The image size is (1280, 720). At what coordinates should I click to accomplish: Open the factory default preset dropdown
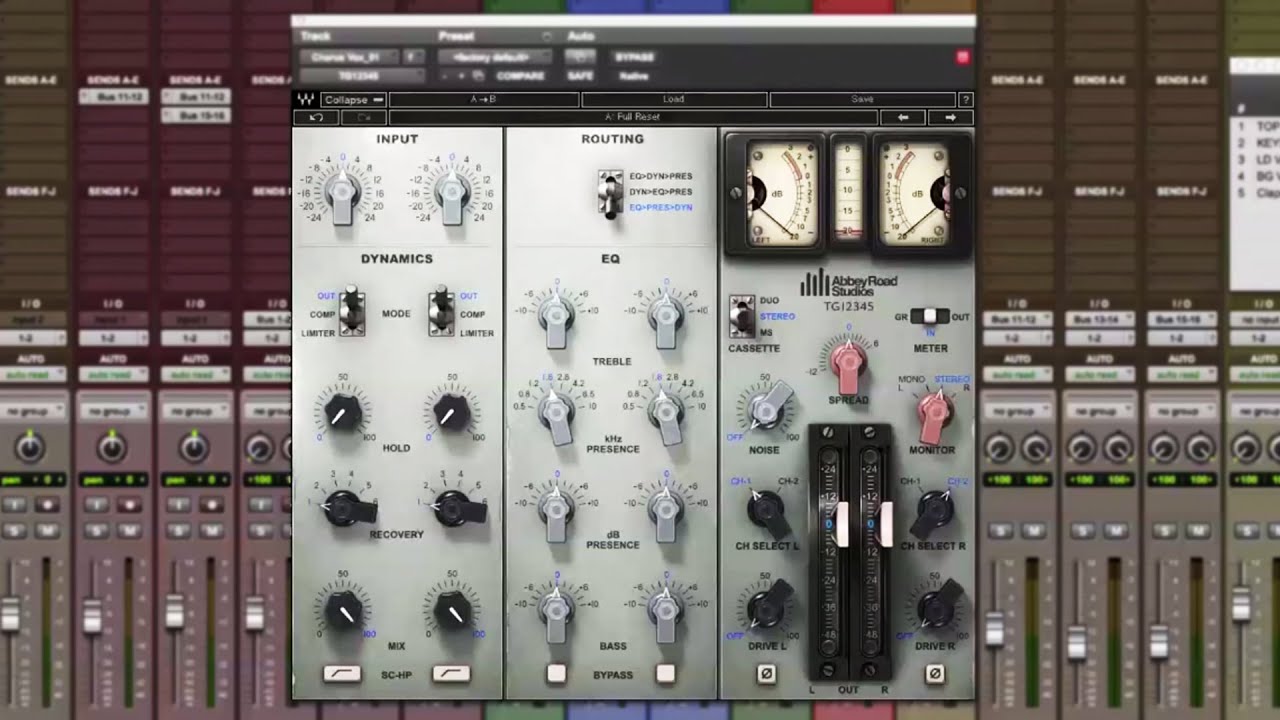point(495,57)
